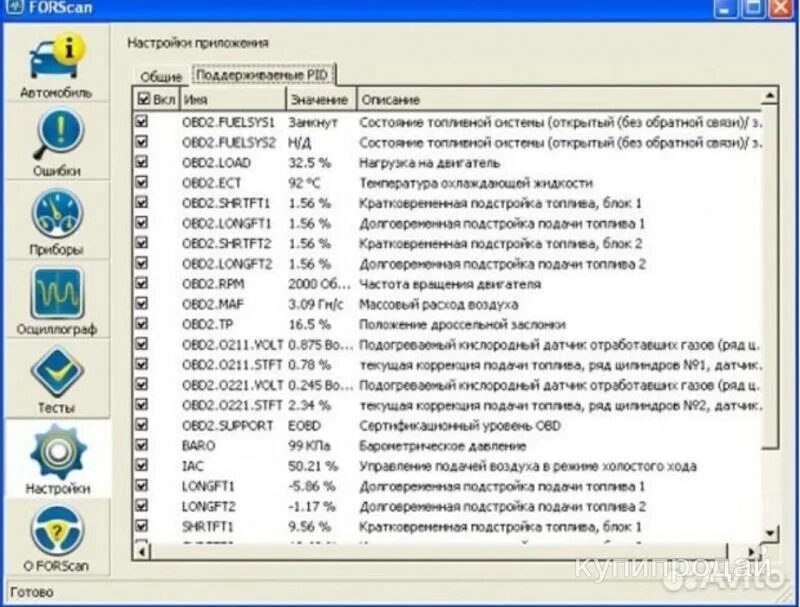Image resolution: width=800 pixels, height=607 pixels.
Task: Open the Автомобиль vehicle info section
Action: coord(56,65)
